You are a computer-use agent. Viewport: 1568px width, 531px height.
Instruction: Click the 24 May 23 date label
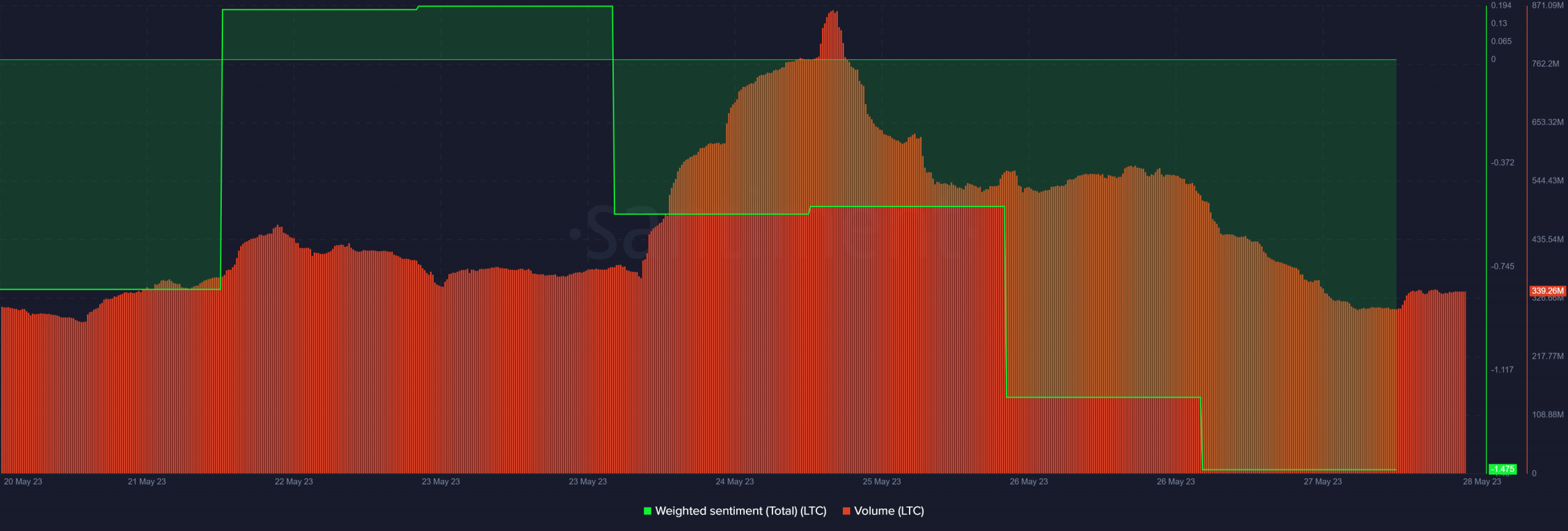click(x=734, y=481)
